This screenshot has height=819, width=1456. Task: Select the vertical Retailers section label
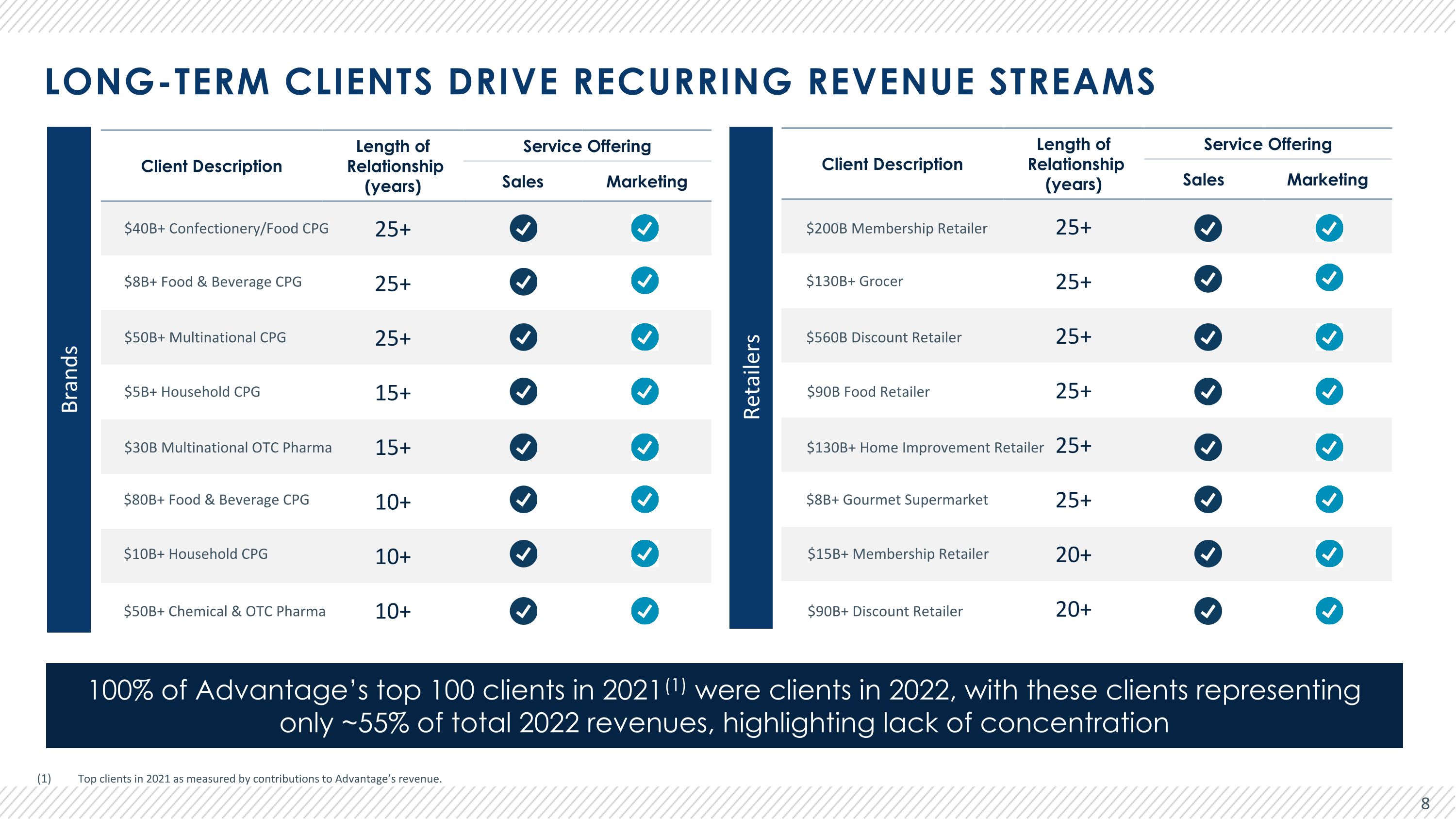click(x=751, y=377)
